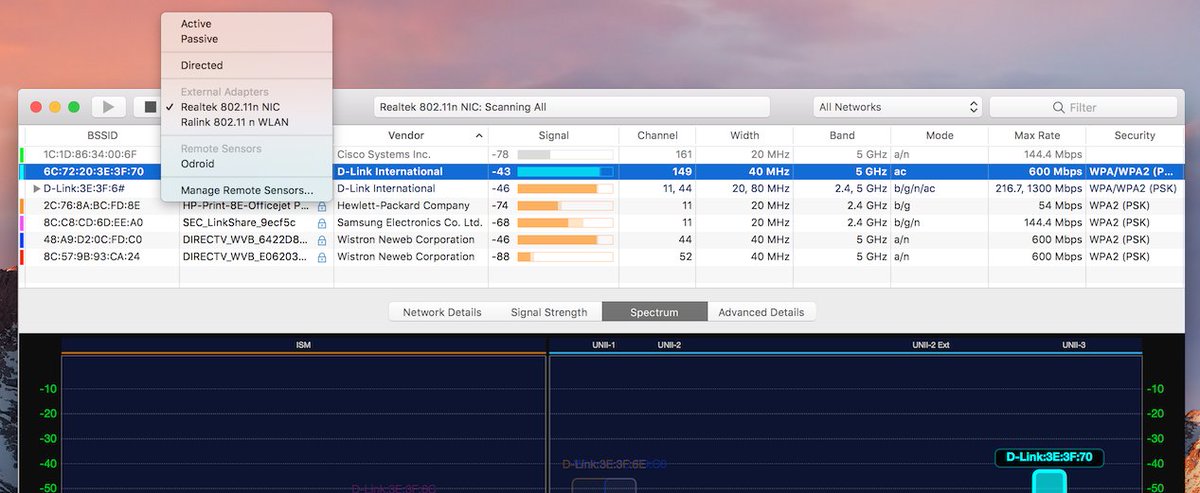Viewport: 1200px width, 493px height.
Task: Click the magnifier icon in Filter field
Action: click(x=1058, y=107)
